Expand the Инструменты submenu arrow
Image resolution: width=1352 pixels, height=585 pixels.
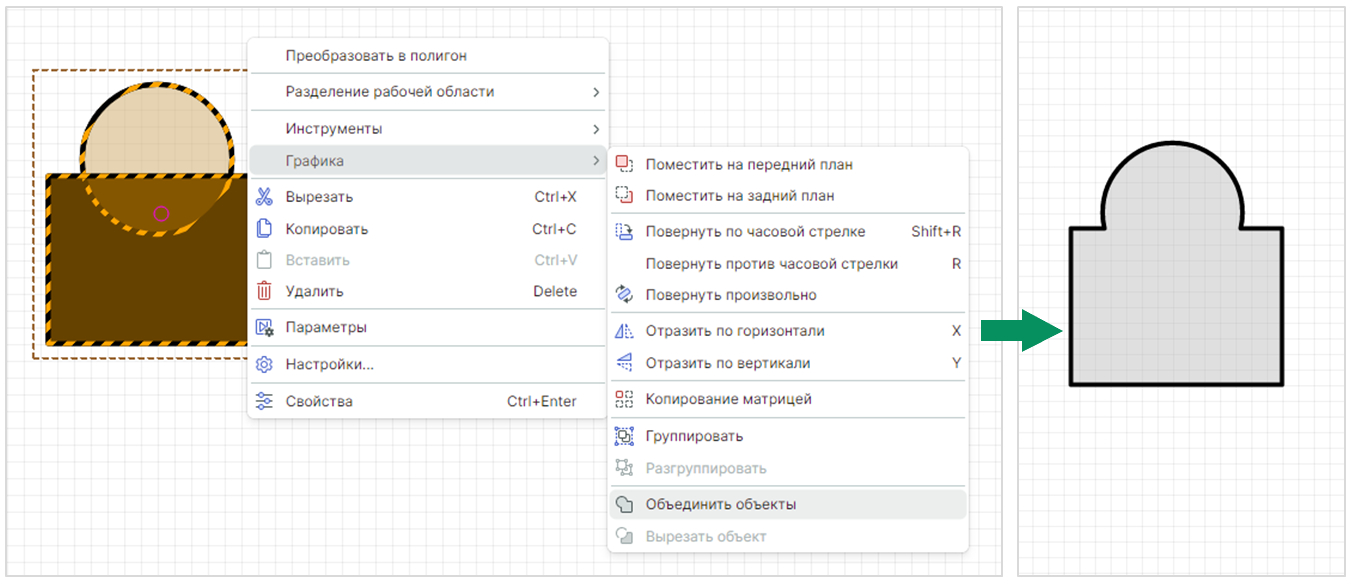[596, 129]
